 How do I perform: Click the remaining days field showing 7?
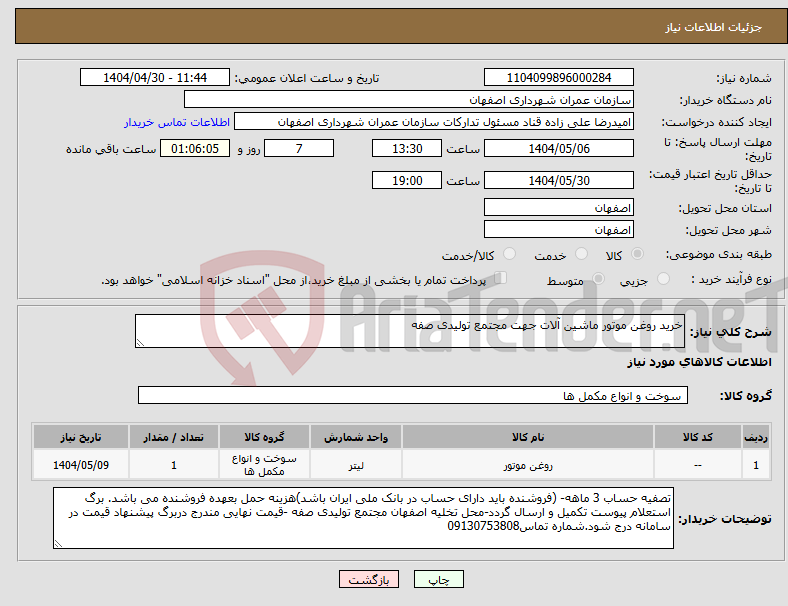(299, 148)
